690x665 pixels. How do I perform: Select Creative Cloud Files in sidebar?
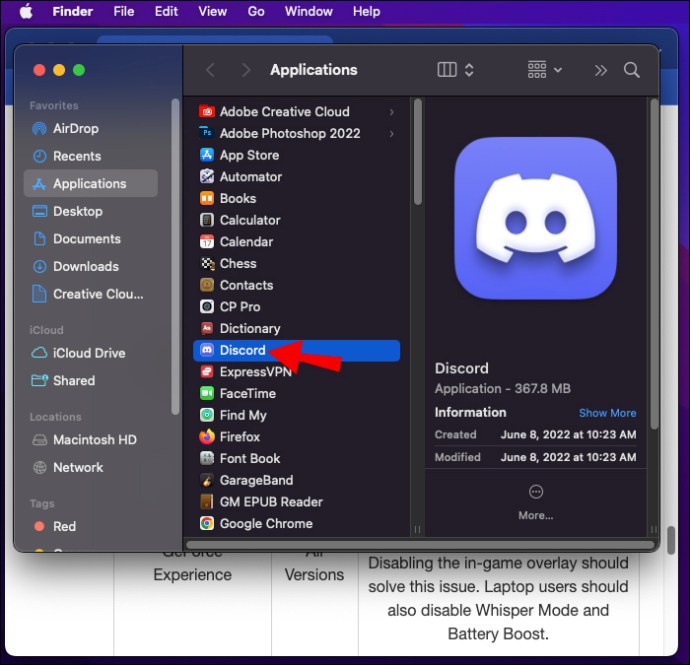[91, 294]
